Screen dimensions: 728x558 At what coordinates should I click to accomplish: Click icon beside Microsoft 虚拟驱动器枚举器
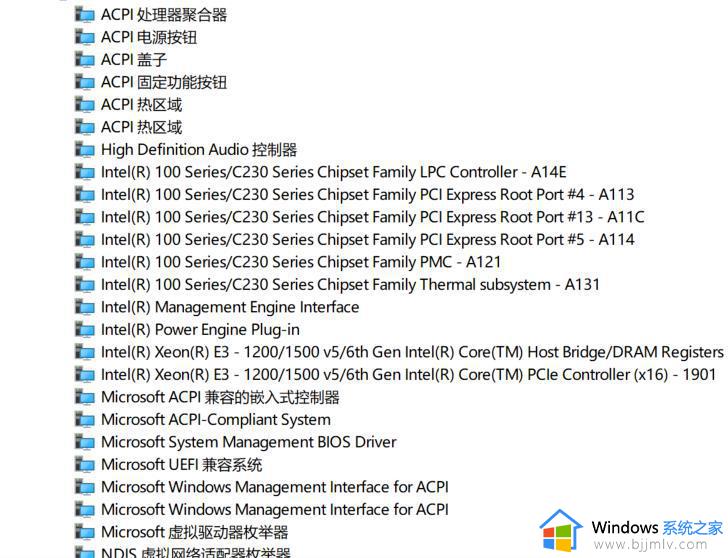pyautogui.click(x=85, y=532)
